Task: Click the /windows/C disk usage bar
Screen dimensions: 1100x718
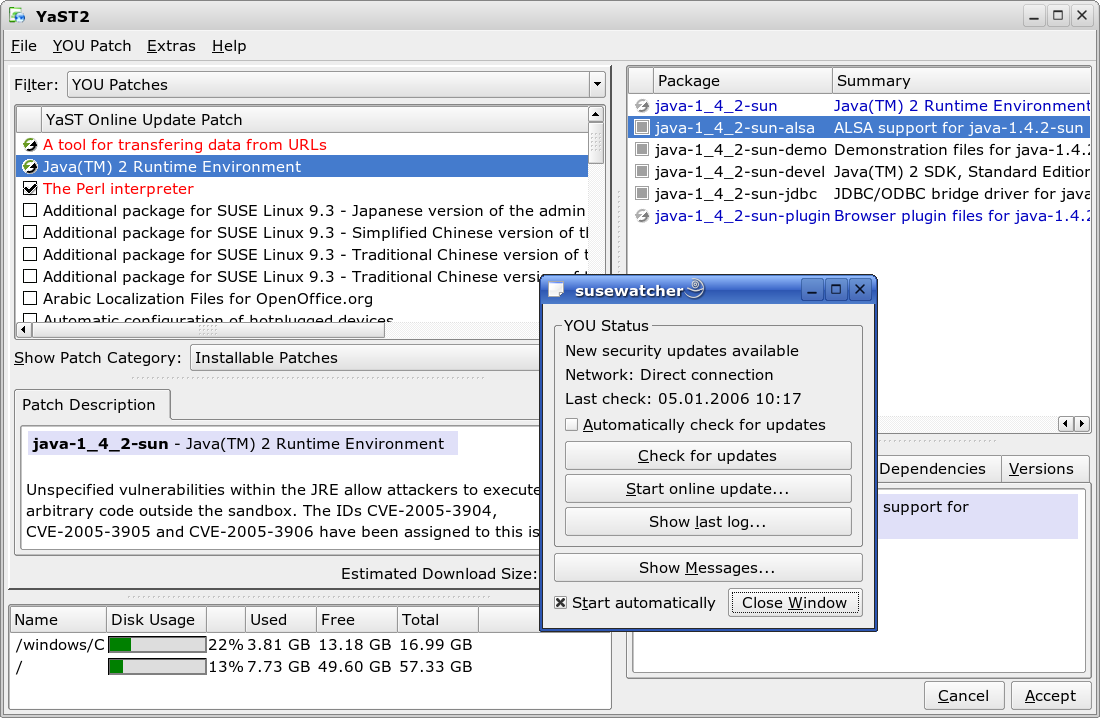Action: (x=157, y=644)
